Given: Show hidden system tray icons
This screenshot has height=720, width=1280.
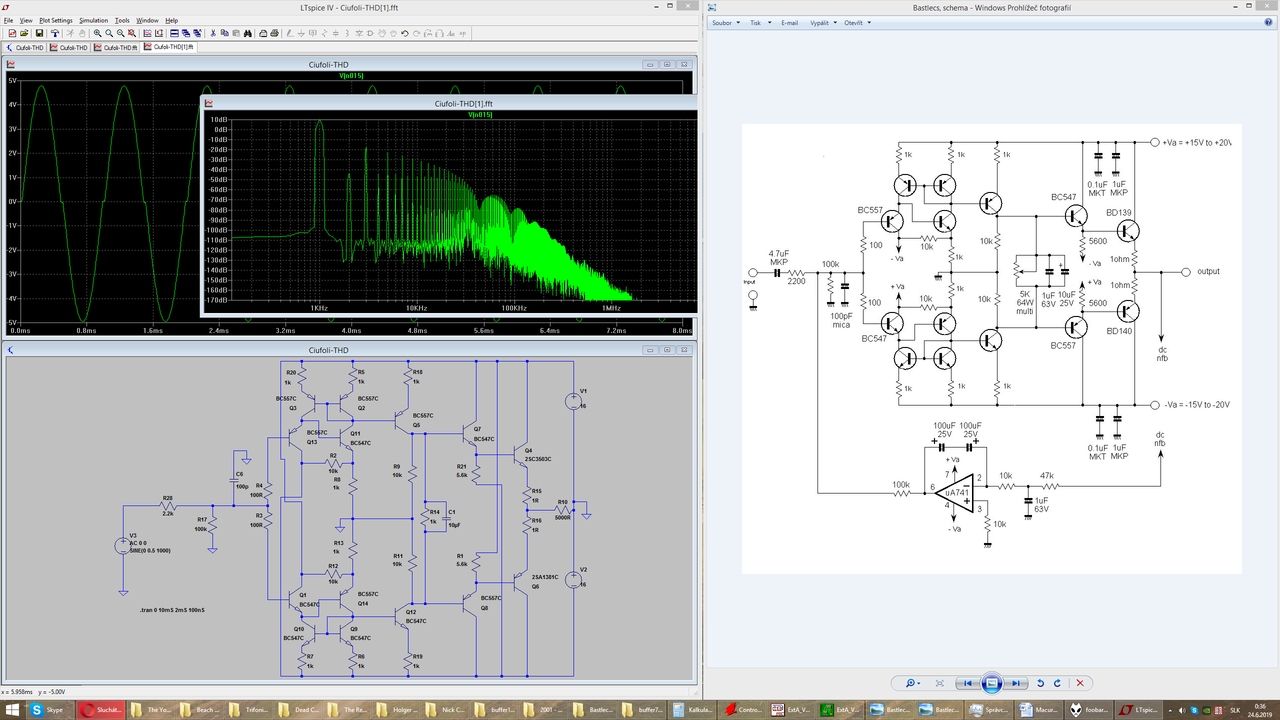Looking at the screenshot, I should pos(1170,711).
